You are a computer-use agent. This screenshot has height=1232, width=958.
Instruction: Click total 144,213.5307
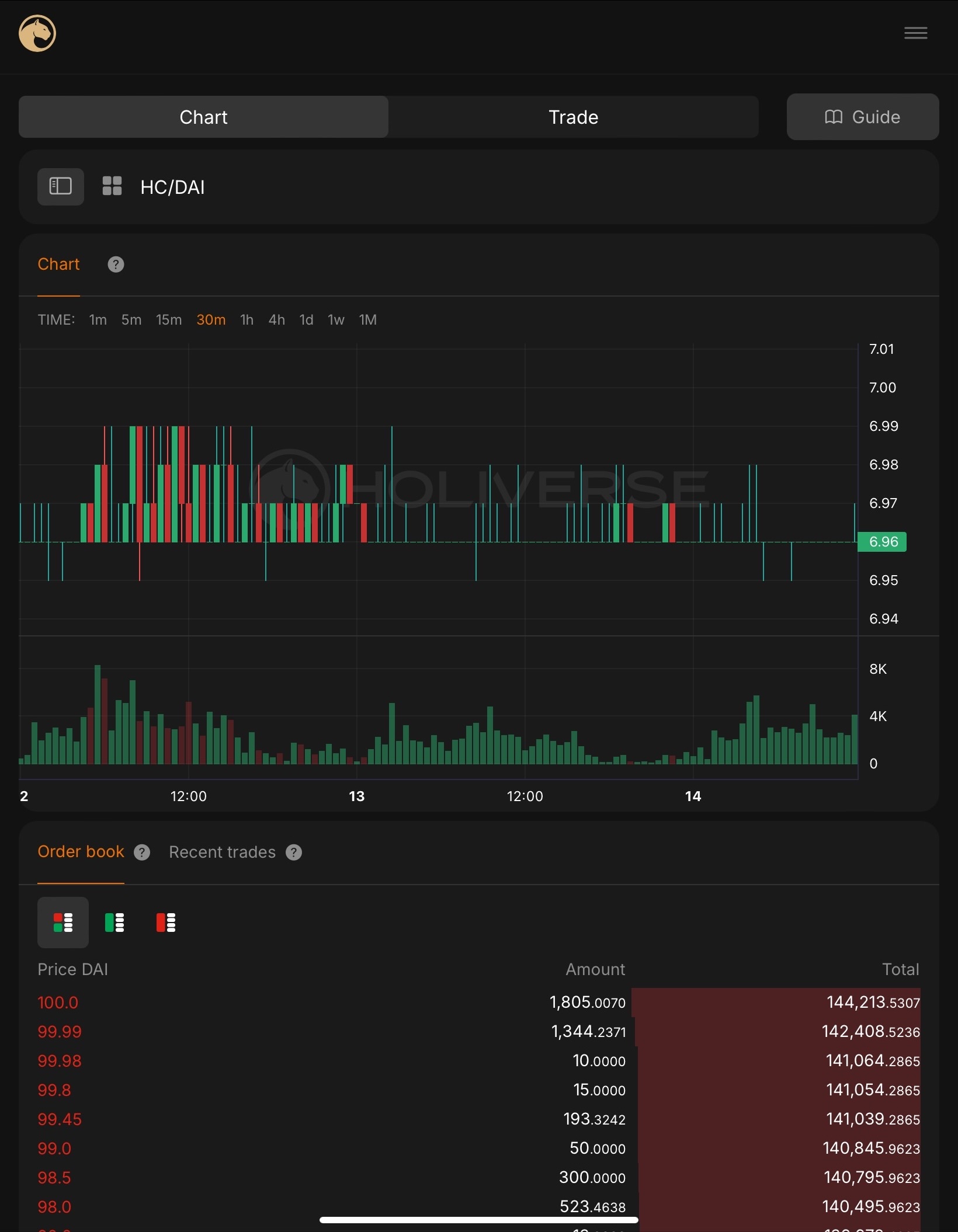[873, 1003]
